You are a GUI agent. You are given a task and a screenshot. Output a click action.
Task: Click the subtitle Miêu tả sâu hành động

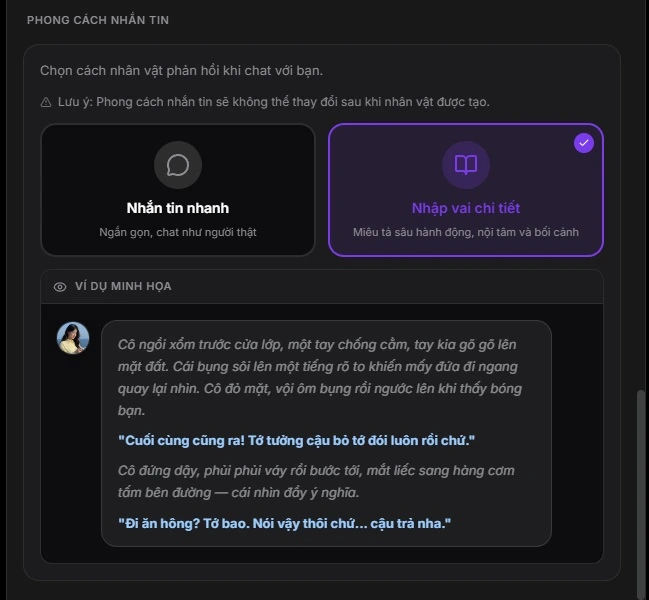coord(466,233)
